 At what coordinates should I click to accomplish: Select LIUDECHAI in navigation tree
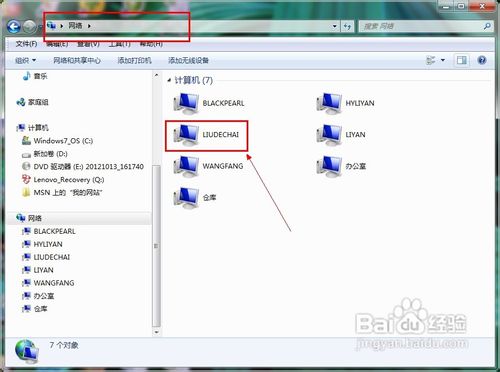pyautogui.click(x=46, y=257)
